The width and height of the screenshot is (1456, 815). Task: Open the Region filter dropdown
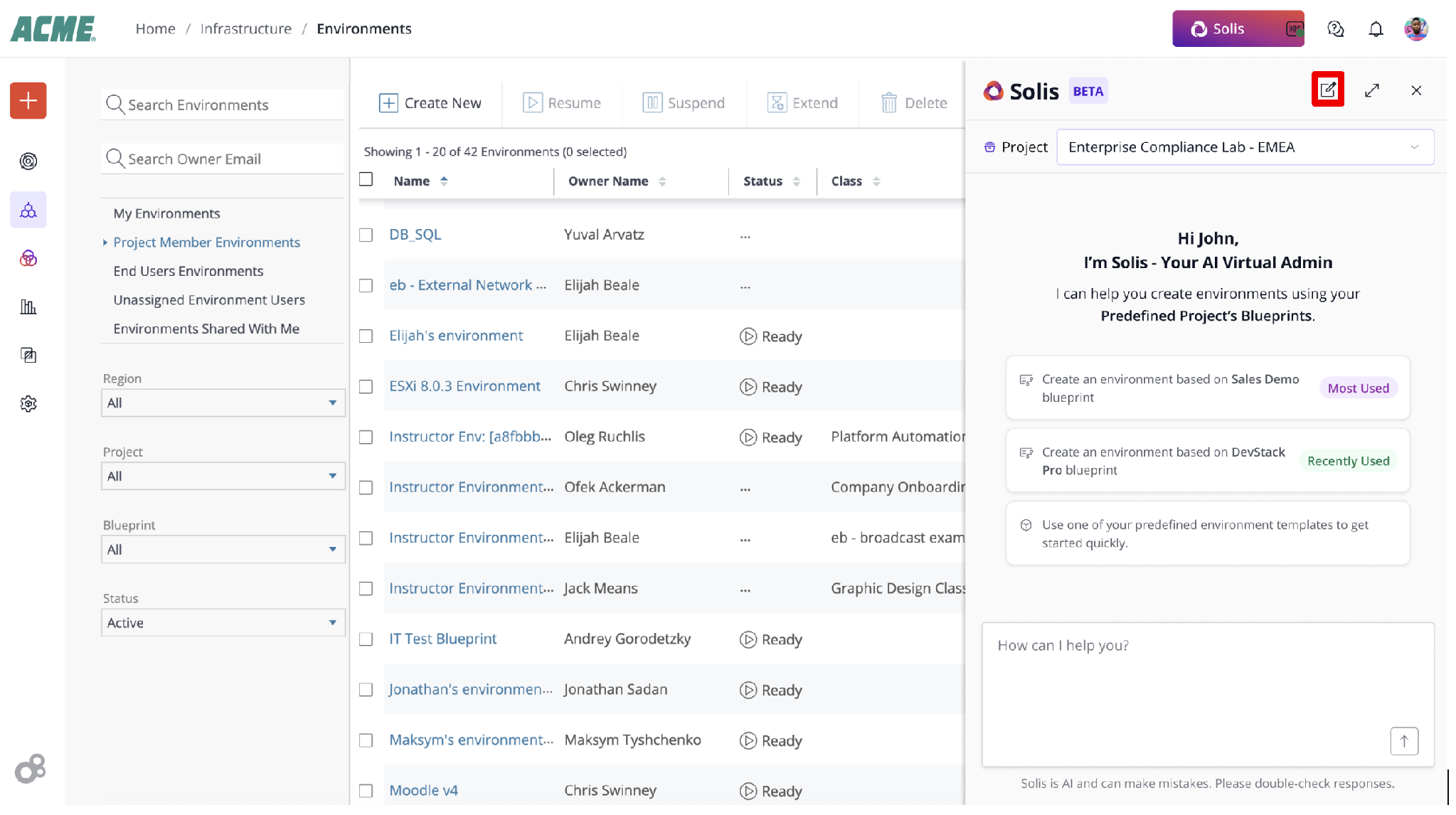[x=223, y=403]
